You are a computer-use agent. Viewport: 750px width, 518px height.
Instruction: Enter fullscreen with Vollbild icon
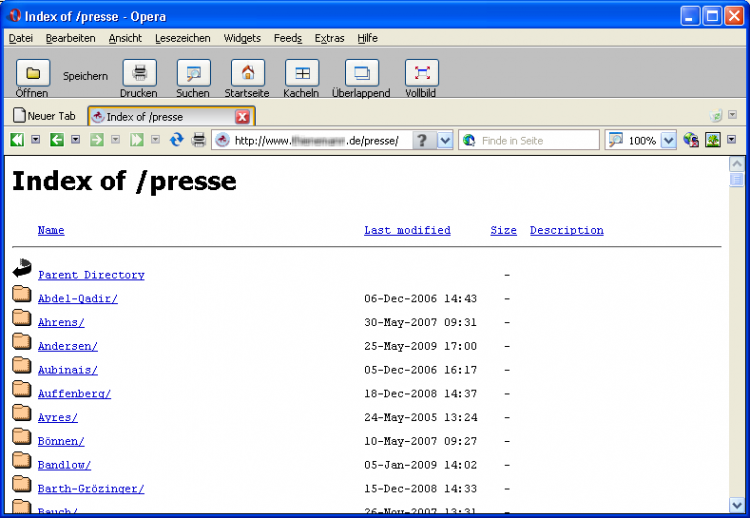[x=421, y=73]
